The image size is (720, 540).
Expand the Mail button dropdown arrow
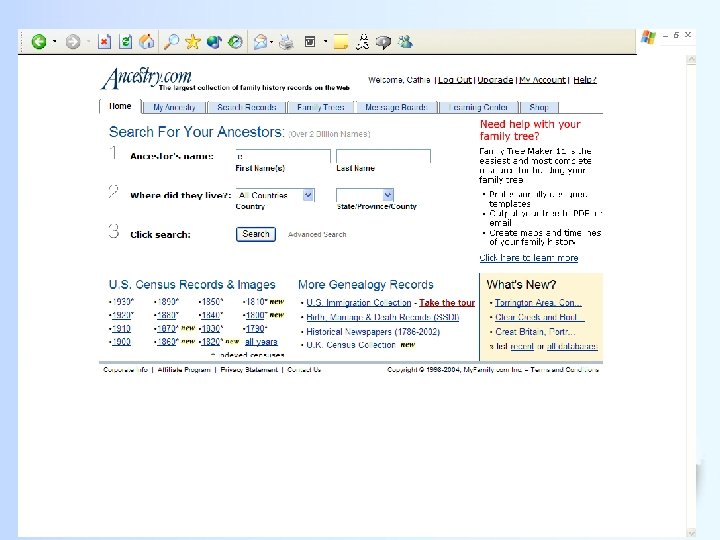coord(271,42)
